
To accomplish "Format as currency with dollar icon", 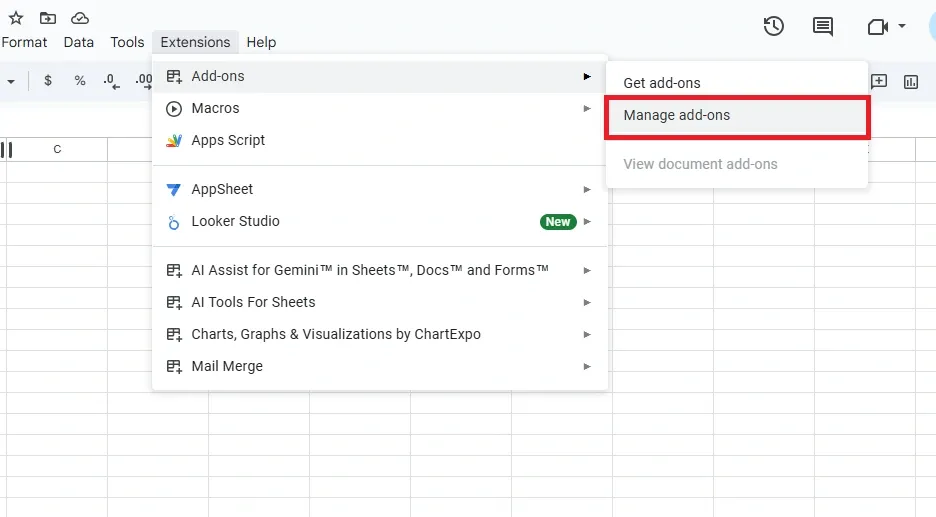I will pos(48,81).
